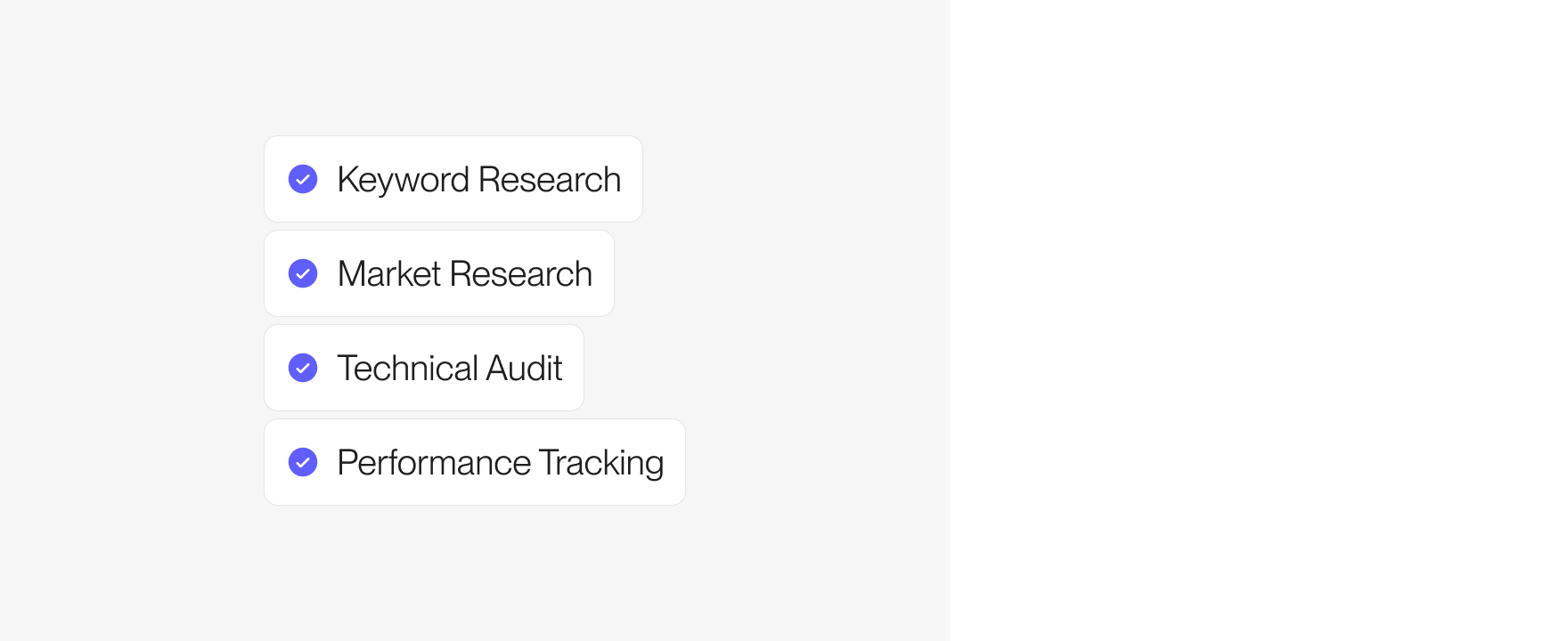
Task: Click the checkmark icon beside Keyword Research
Action: click(x=303, y=179)
